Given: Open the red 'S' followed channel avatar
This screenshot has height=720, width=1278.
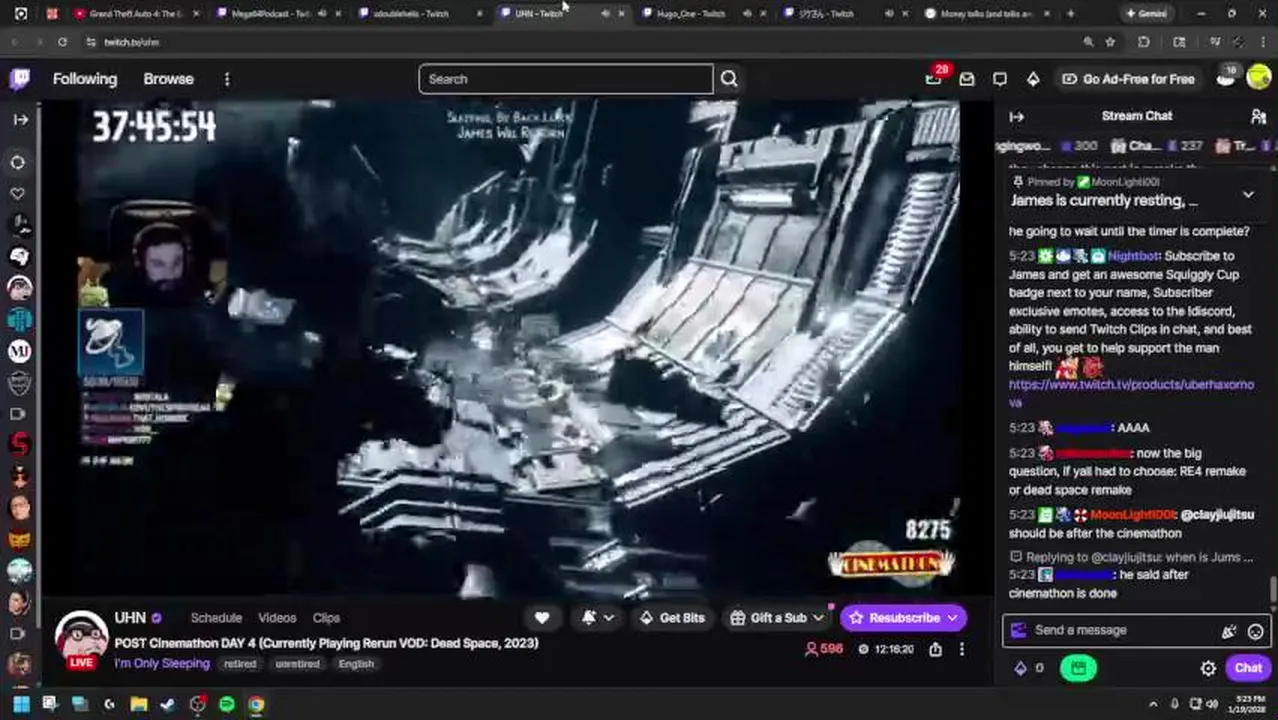Looking at the screenshot, I should (x=19, y=445).
